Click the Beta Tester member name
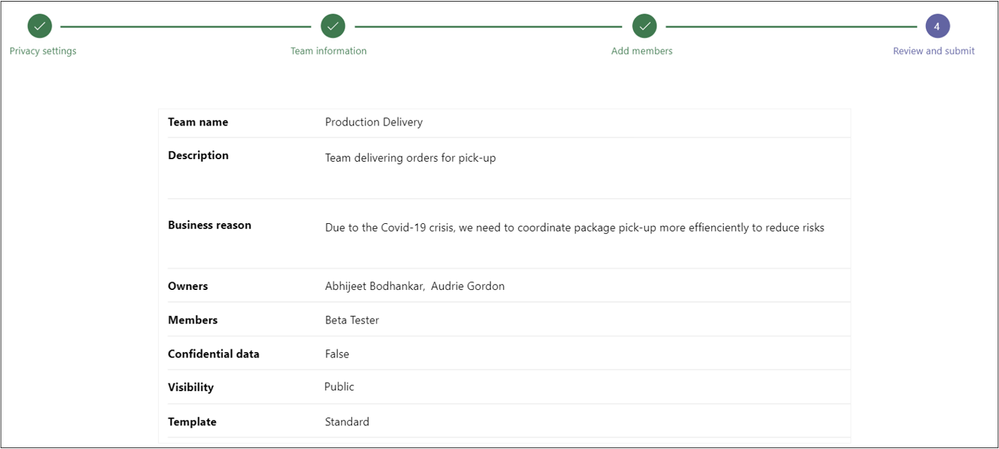The image size is (999, 449). (351, 320)
